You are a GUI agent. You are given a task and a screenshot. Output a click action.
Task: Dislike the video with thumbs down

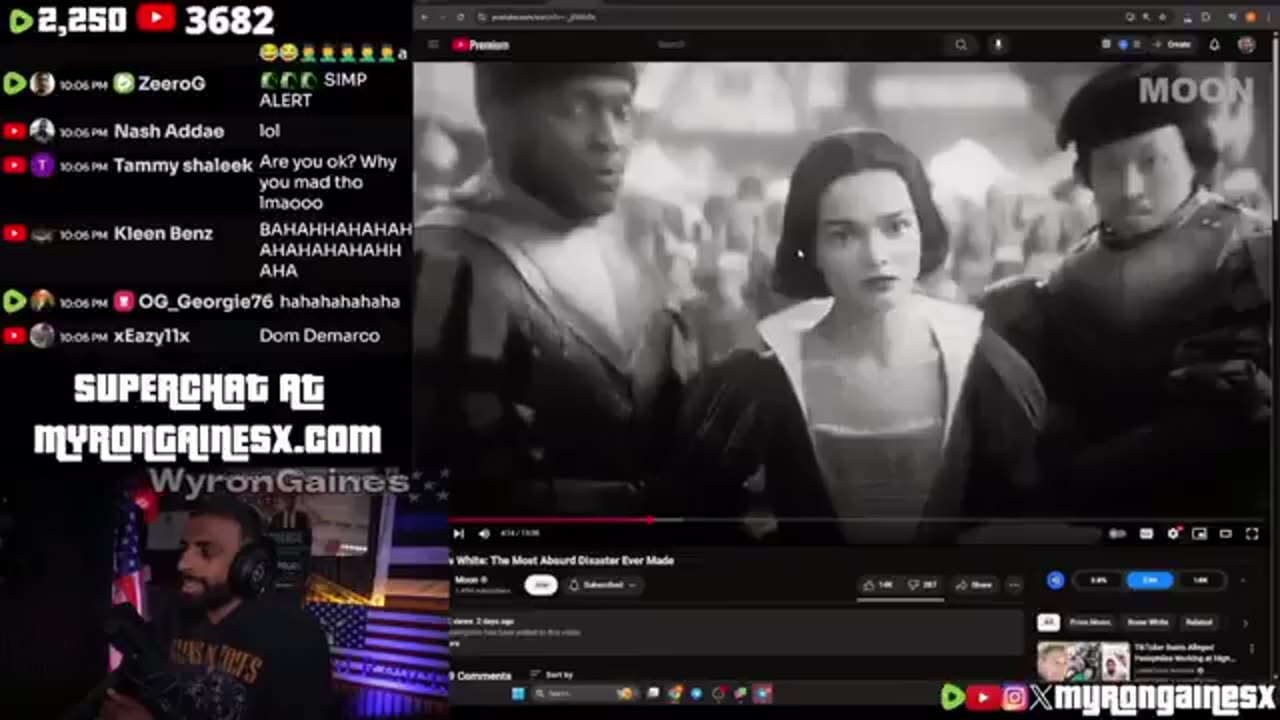point(922,585)
